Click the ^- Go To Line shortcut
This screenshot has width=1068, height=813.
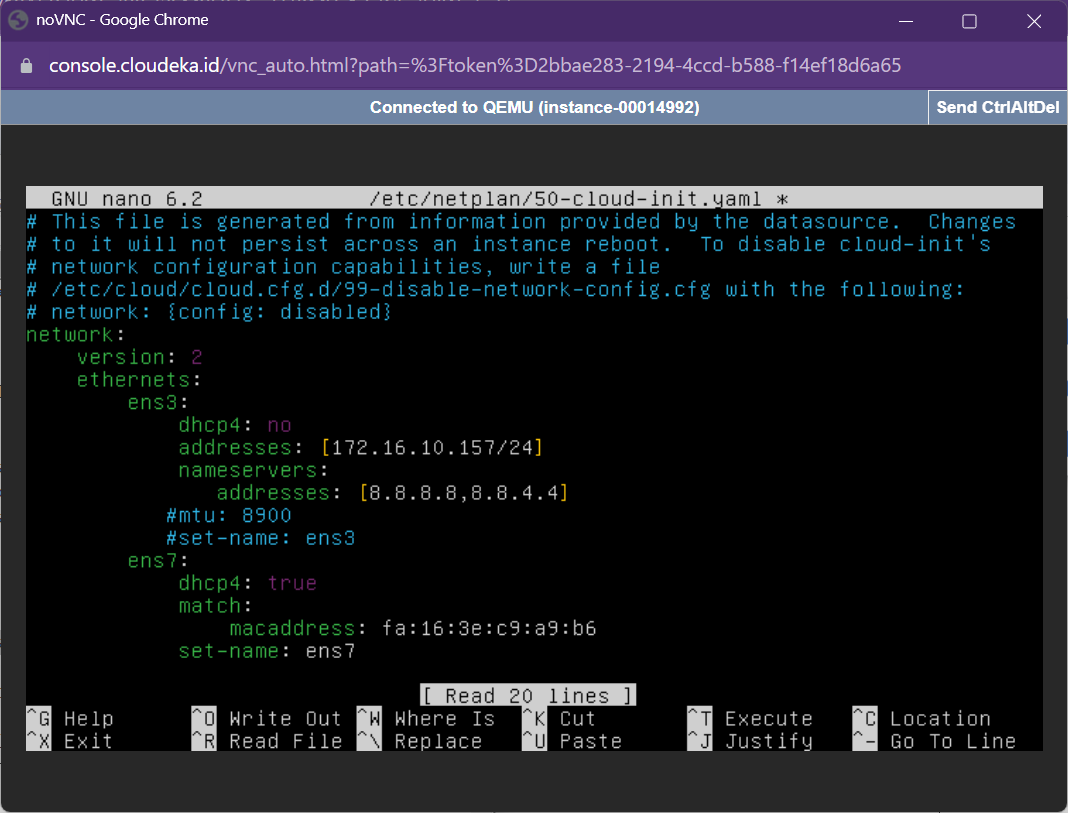934,741
